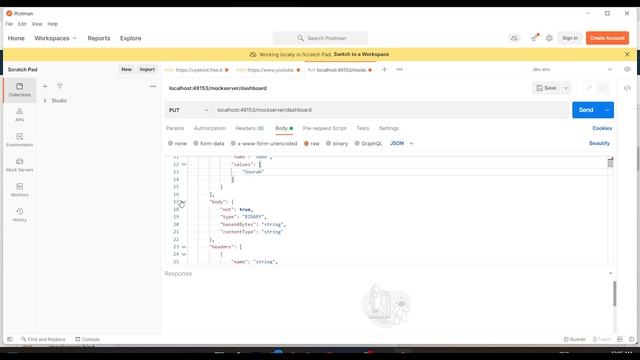Click the Search Postman field
Screen dimensions: 640x360
coord(320,38)
